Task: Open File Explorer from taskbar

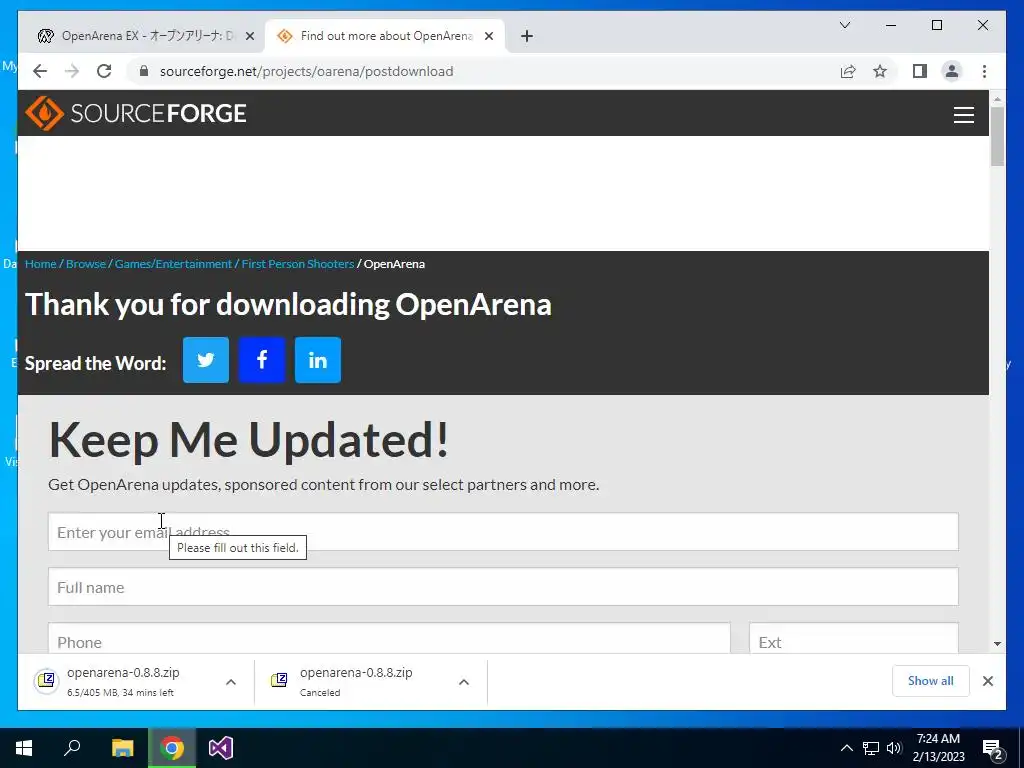Action: point(122,748)
